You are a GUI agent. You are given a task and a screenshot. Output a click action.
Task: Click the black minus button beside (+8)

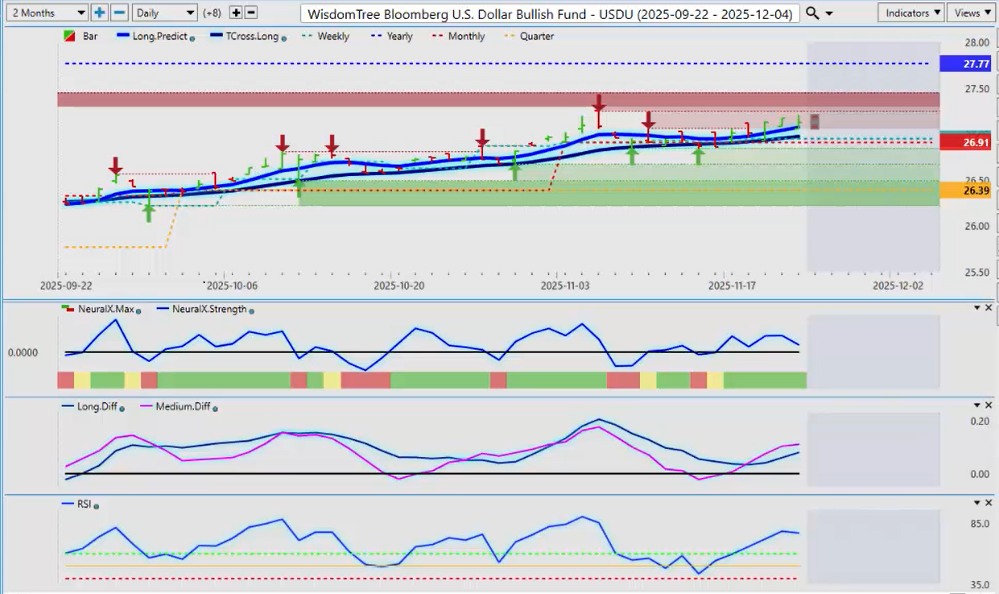(250, 13)
